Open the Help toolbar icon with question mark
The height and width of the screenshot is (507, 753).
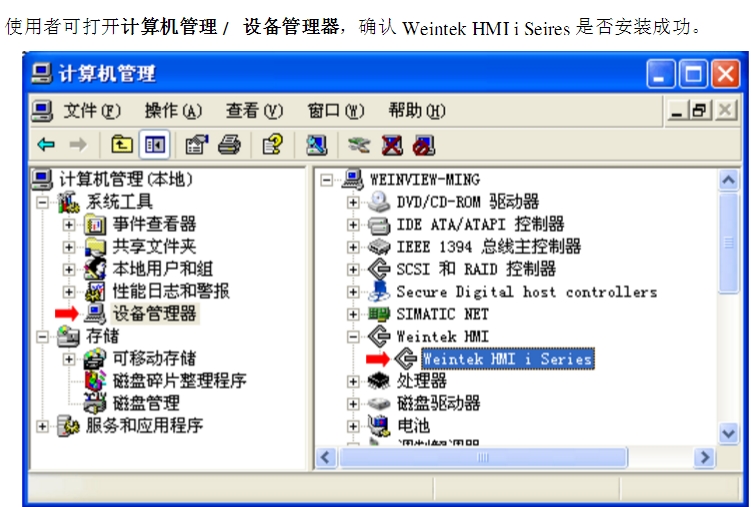[272, 145]
